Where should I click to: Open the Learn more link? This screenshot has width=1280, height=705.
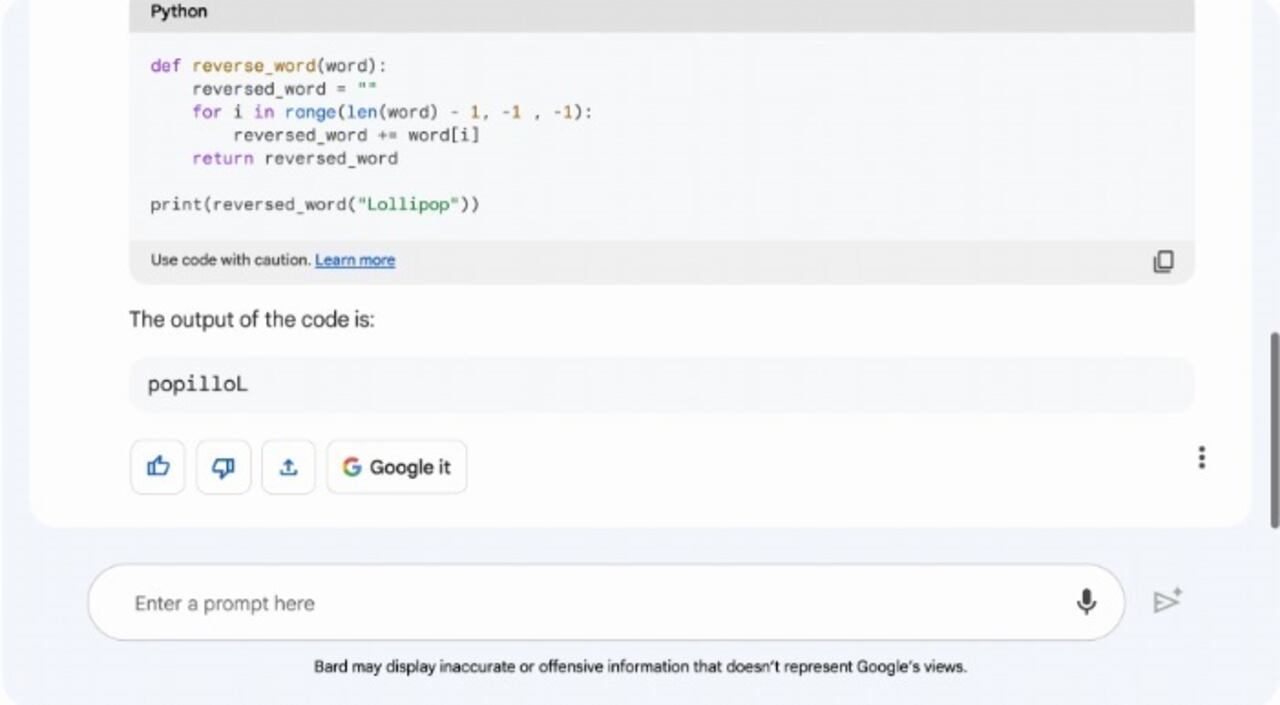[x=354, y=260]
